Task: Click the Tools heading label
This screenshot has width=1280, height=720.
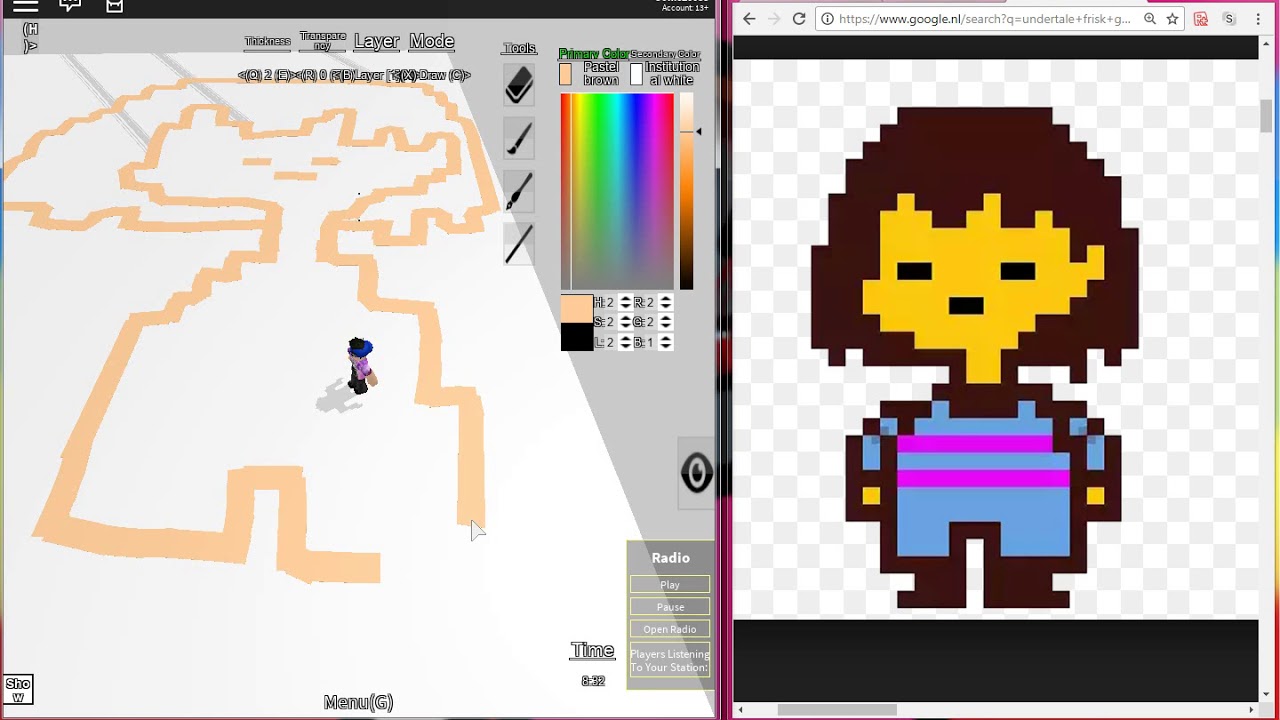Action: (519, 48)
